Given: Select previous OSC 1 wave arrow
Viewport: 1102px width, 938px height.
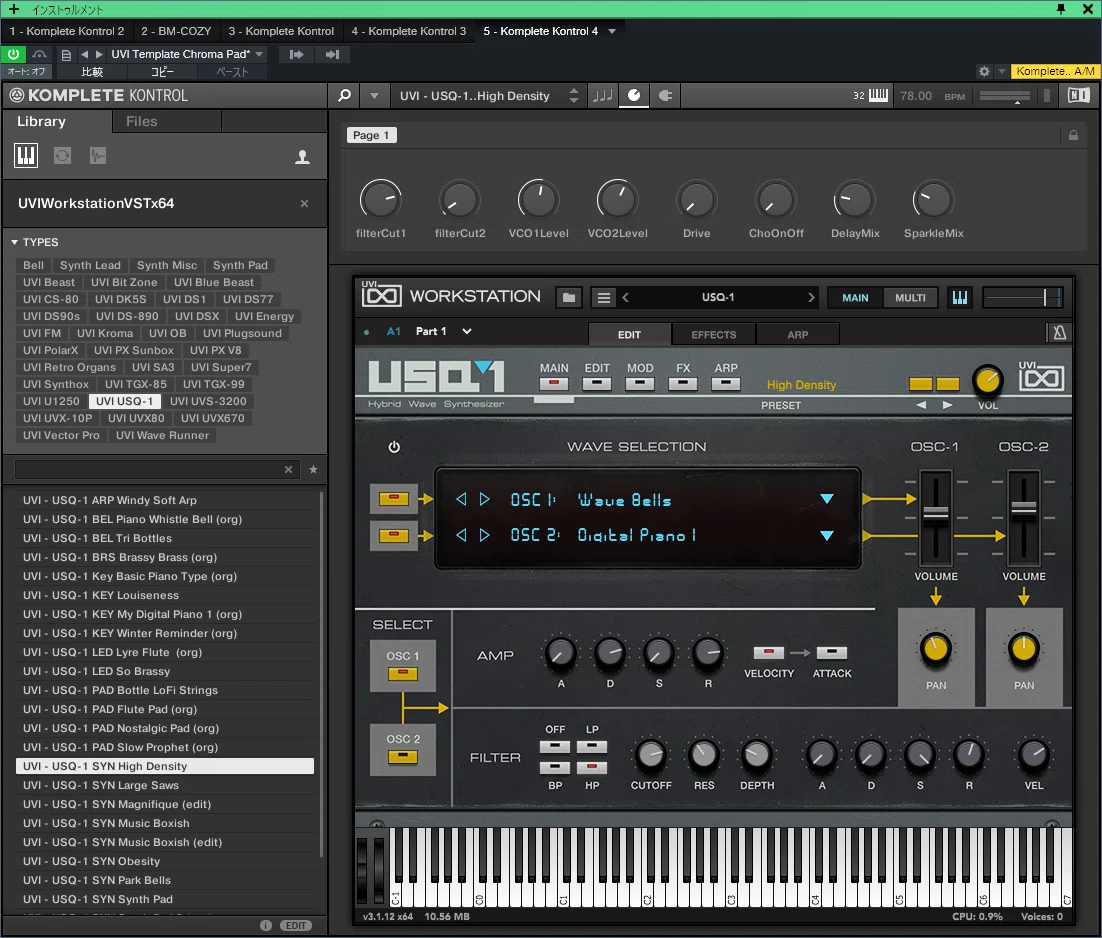Looking at the screenshot, I should (461, 499).
